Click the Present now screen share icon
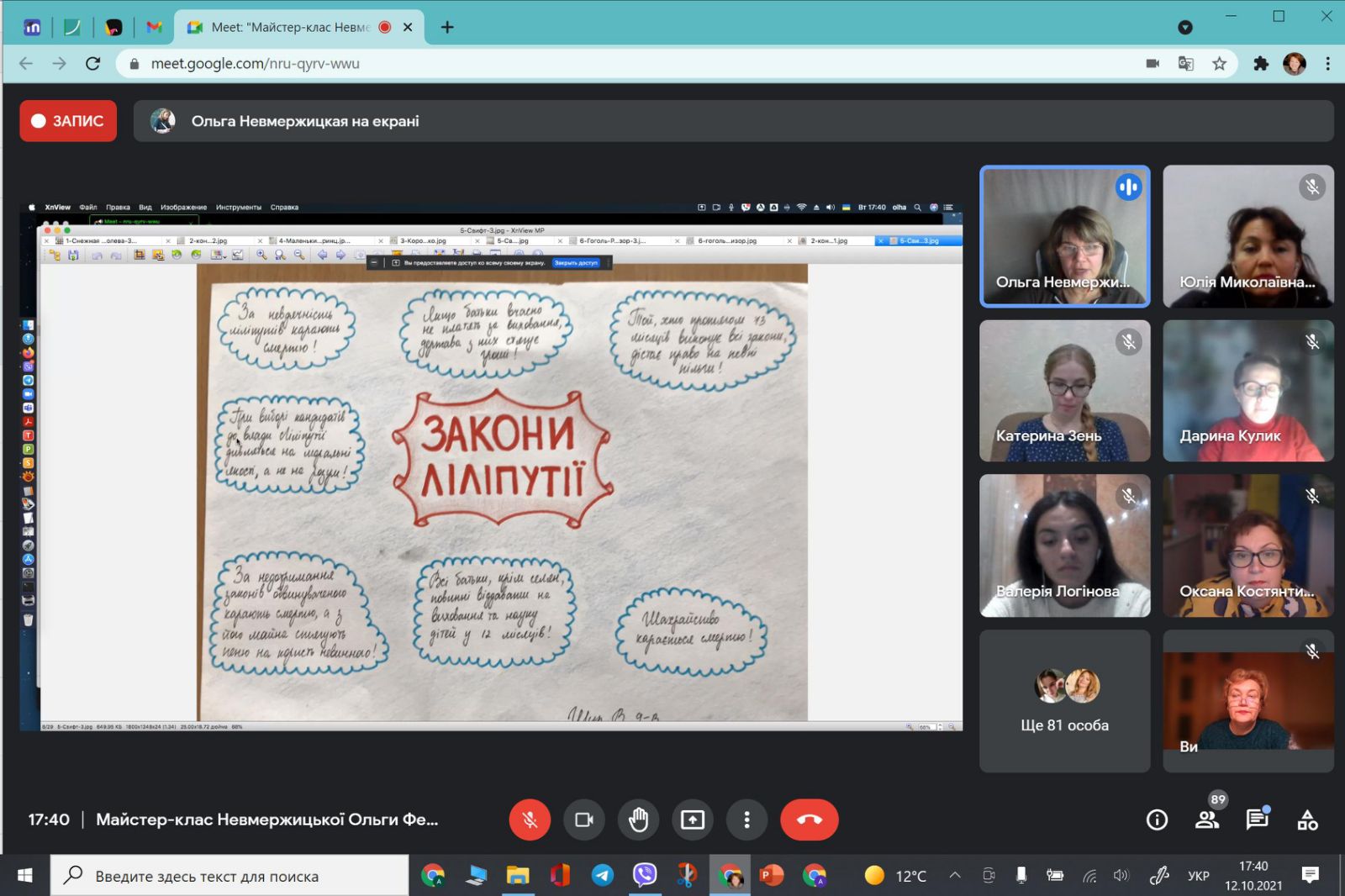 [692, 820]
